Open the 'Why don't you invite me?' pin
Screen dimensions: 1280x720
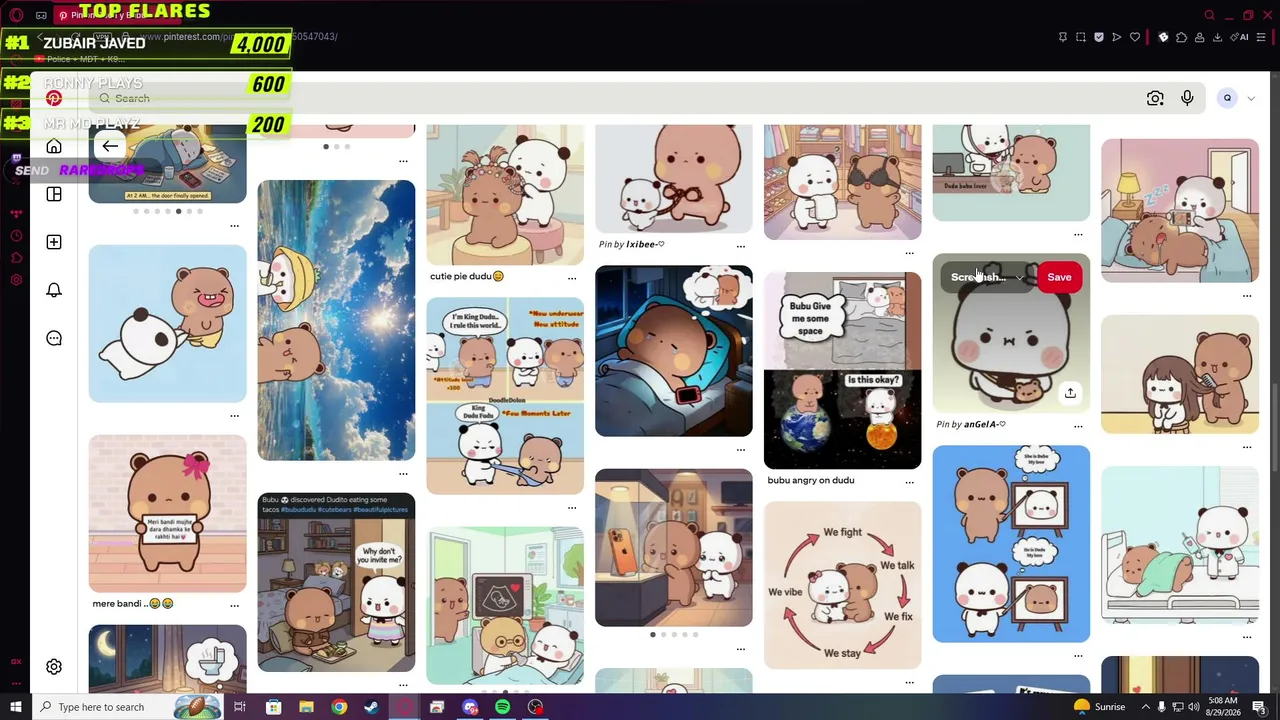(336, 582)
